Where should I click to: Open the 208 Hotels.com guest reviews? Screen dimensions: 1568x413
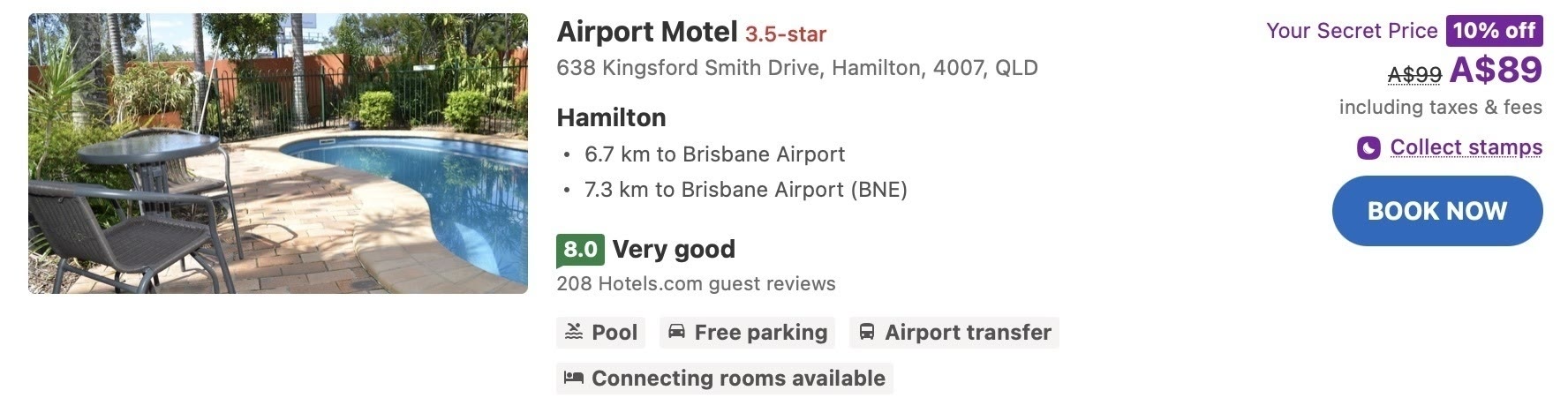point(696,284)
